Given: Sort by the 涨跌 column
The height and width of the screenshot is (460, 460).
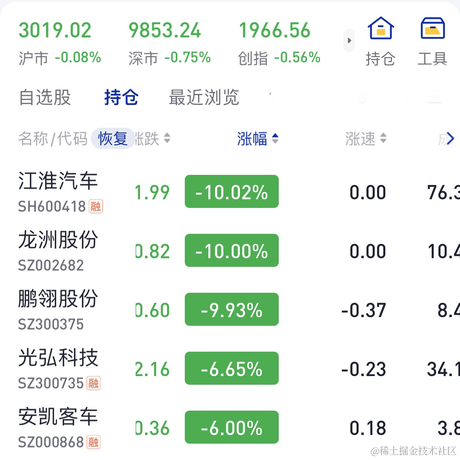Looking at the screenshot, I should click(152, 138).
